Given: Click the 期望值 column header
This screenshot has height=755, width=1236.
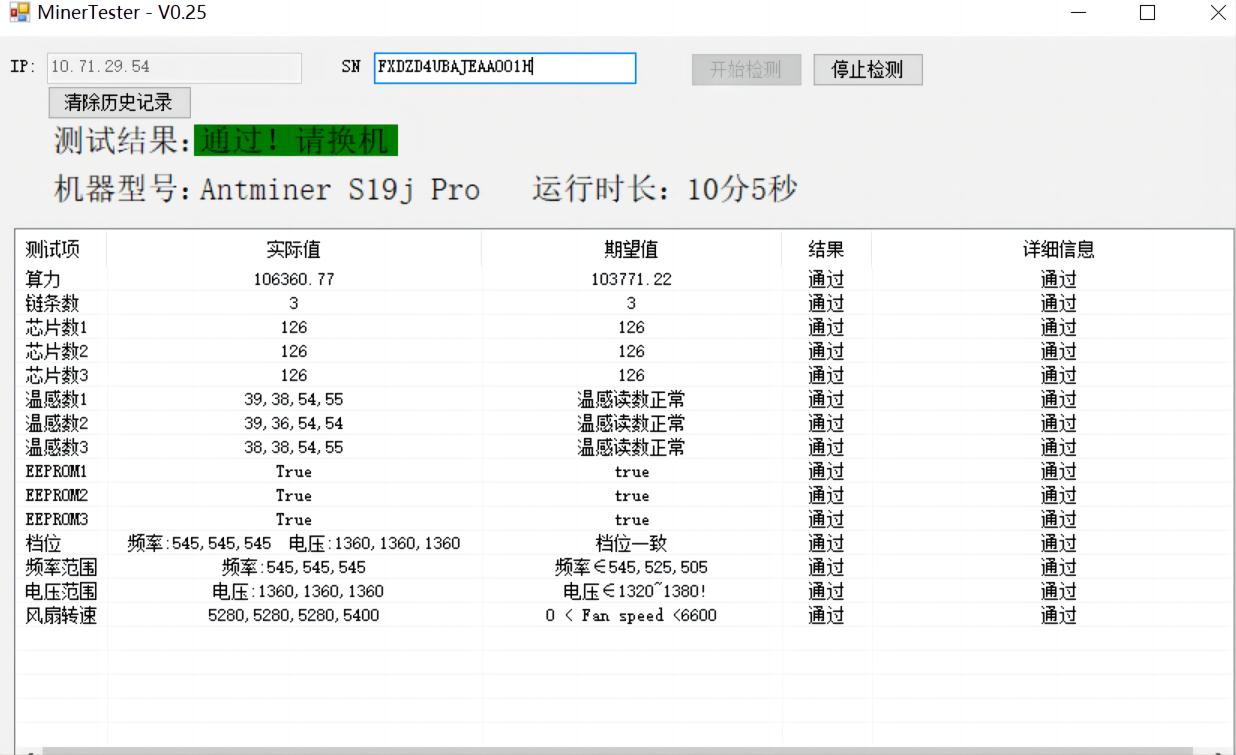Looking at the screenshot, I should click(631, 249).
